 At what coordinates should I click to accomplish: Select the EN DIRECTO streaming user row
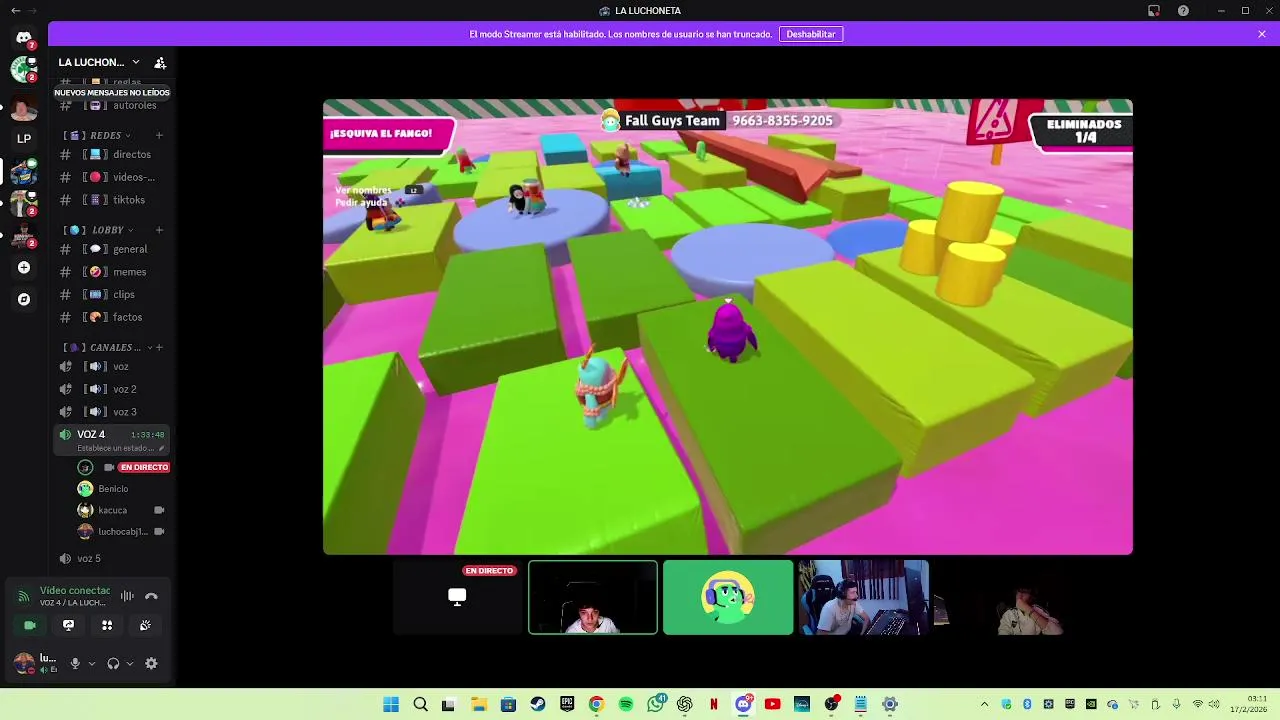point(122,467)
